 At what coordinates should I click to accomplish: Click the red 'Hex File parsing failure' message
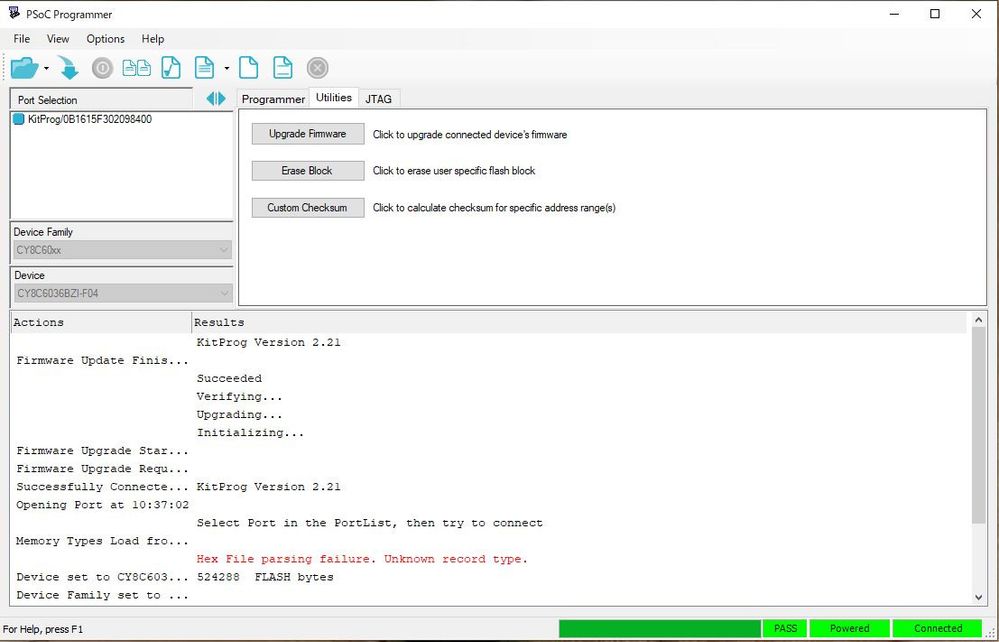(x=362, y=559)
